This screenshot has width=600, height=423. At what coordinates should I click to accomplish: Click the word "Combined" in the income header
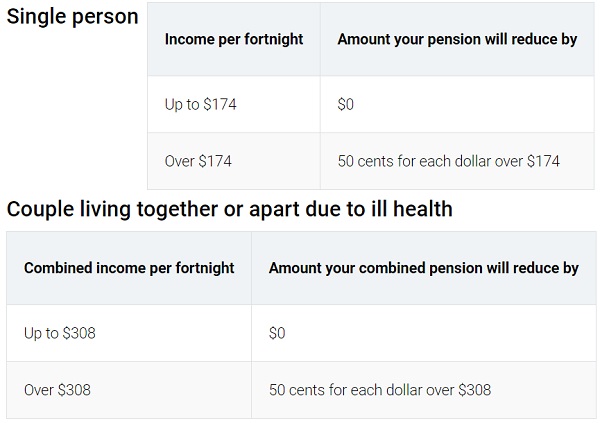click(x=58, y=268)
